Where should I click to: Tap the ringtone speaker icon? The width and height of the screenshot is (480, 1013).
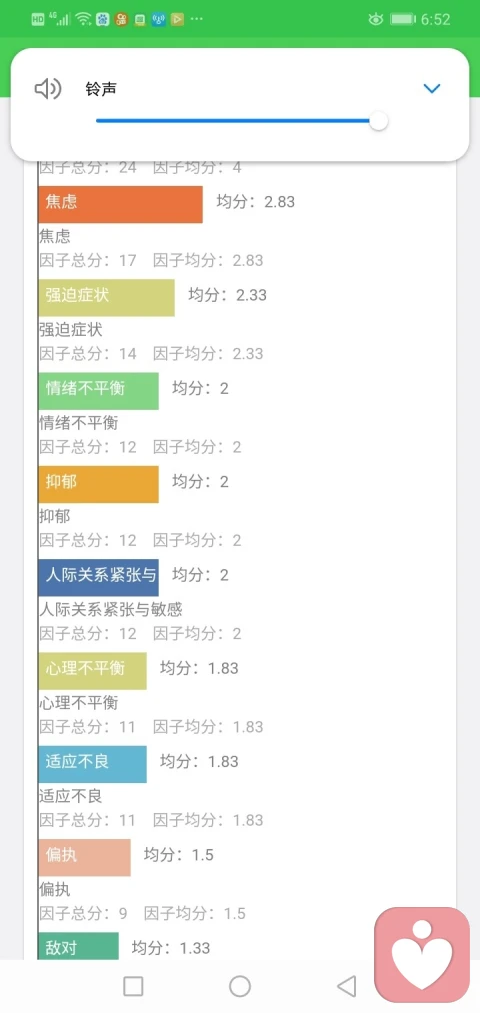(48, 89)
